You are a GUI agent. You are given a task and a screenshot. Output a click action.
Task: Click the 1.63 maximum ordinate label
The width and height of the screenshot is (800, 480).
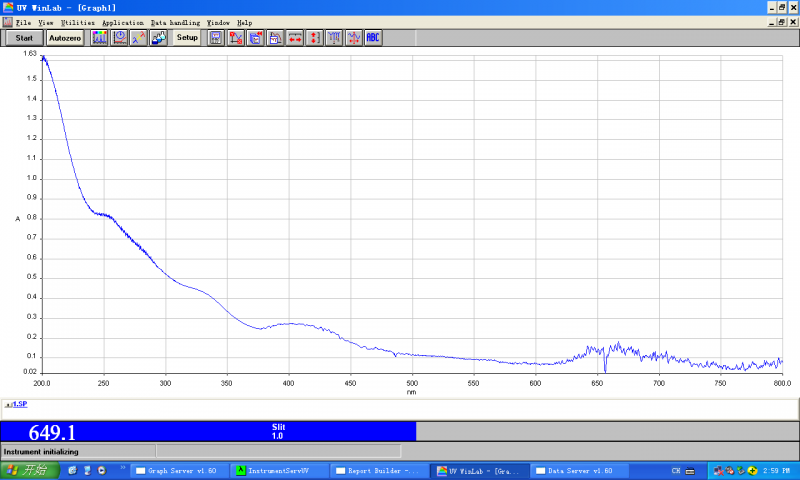(x=30, y=54)
